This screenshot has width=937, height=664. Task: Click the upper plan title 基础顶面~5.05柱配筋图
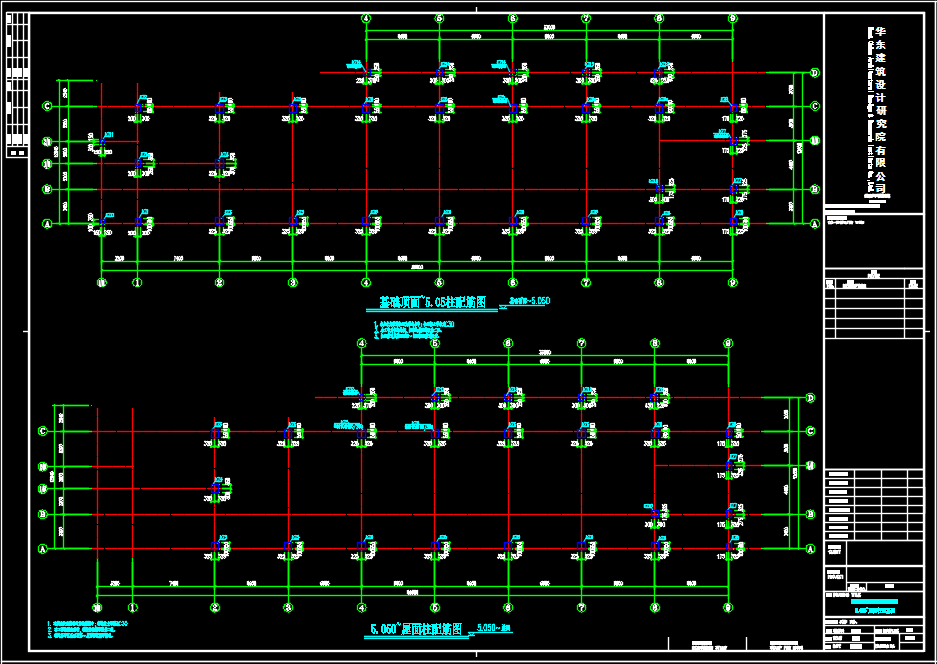(438, 302)
